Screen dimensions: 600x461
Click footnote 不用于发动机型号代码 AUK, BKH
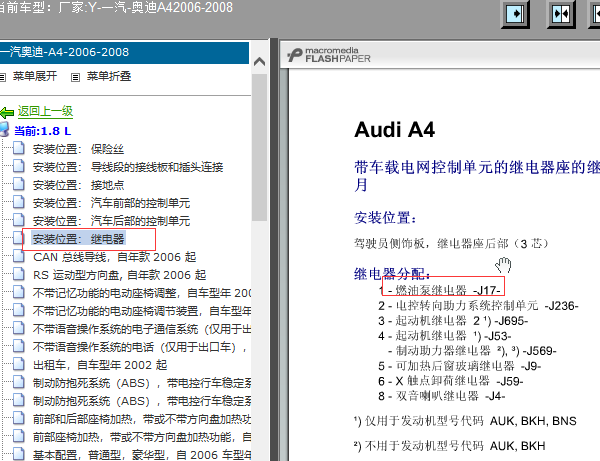(x=450, y=446)
